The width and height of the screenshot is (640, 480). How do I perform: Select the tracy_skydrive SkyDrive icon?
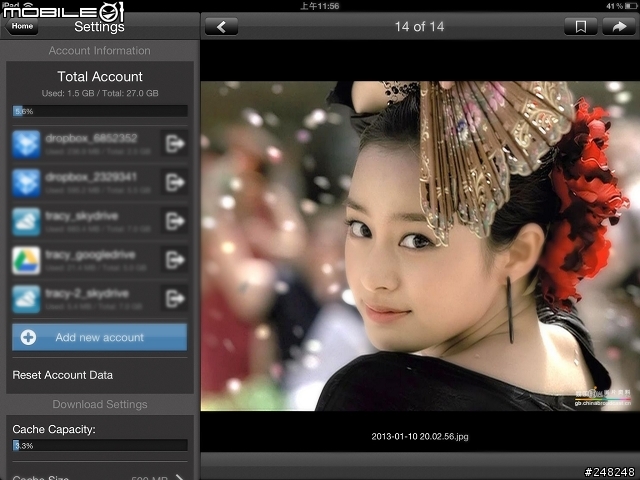26,222
